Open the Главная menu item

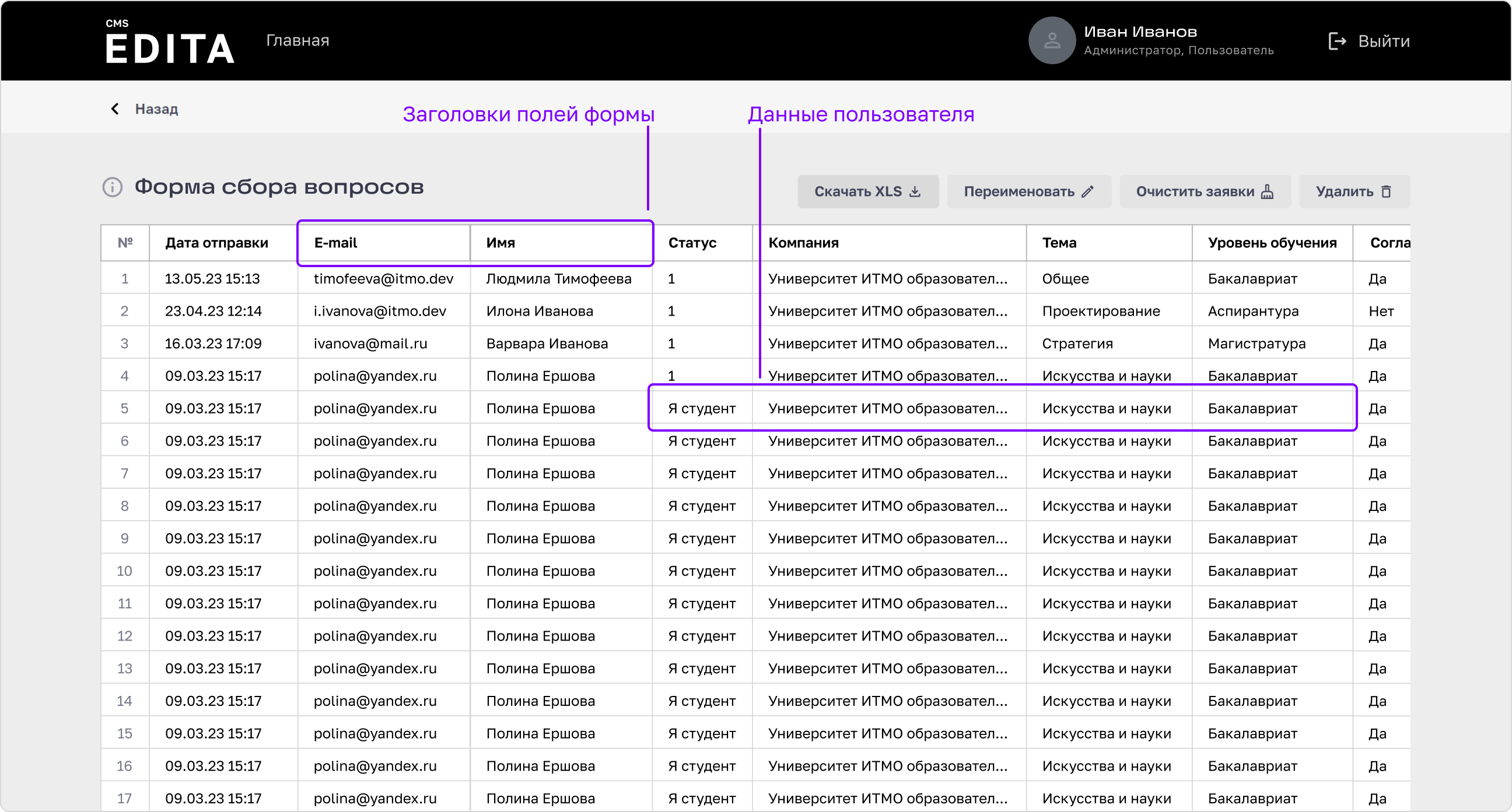tap(297, 40)
